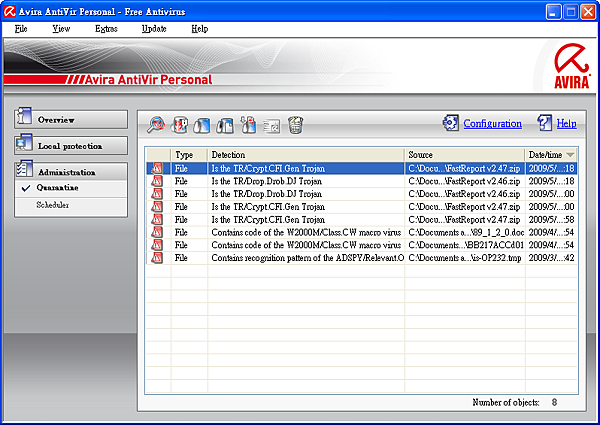This screenshot has width=600, height=425.
Task: Minimize the Avira window
Action: (x=553, y=12)
